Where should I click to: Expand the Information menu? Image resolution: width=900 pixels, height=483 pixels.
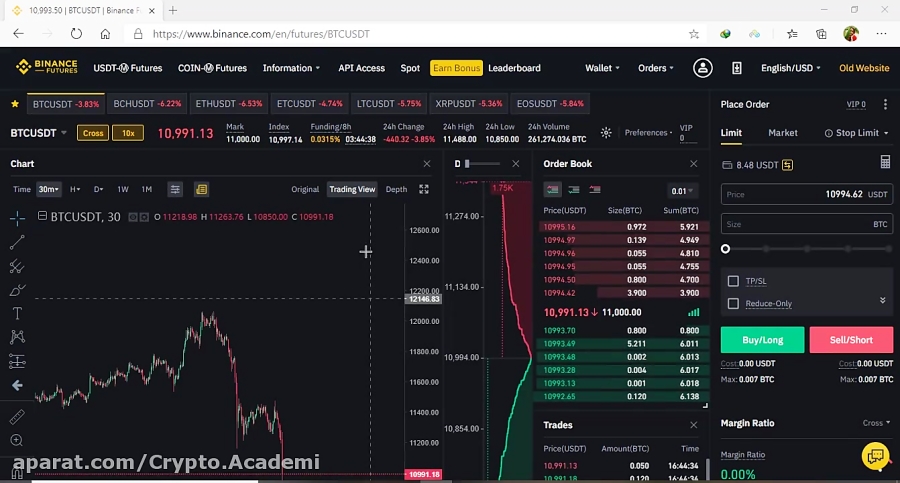[291, 68]
